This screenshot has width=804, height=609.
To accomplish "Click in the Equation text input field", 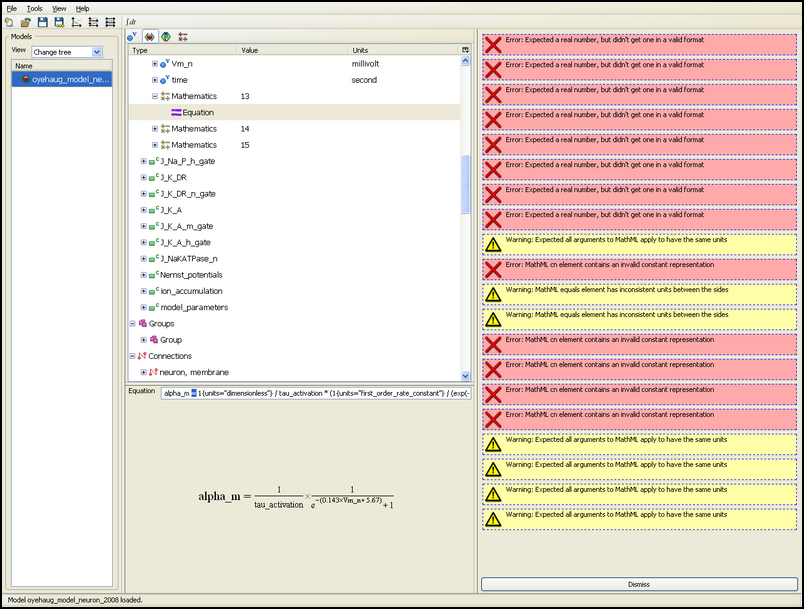I will pos(316,393).
